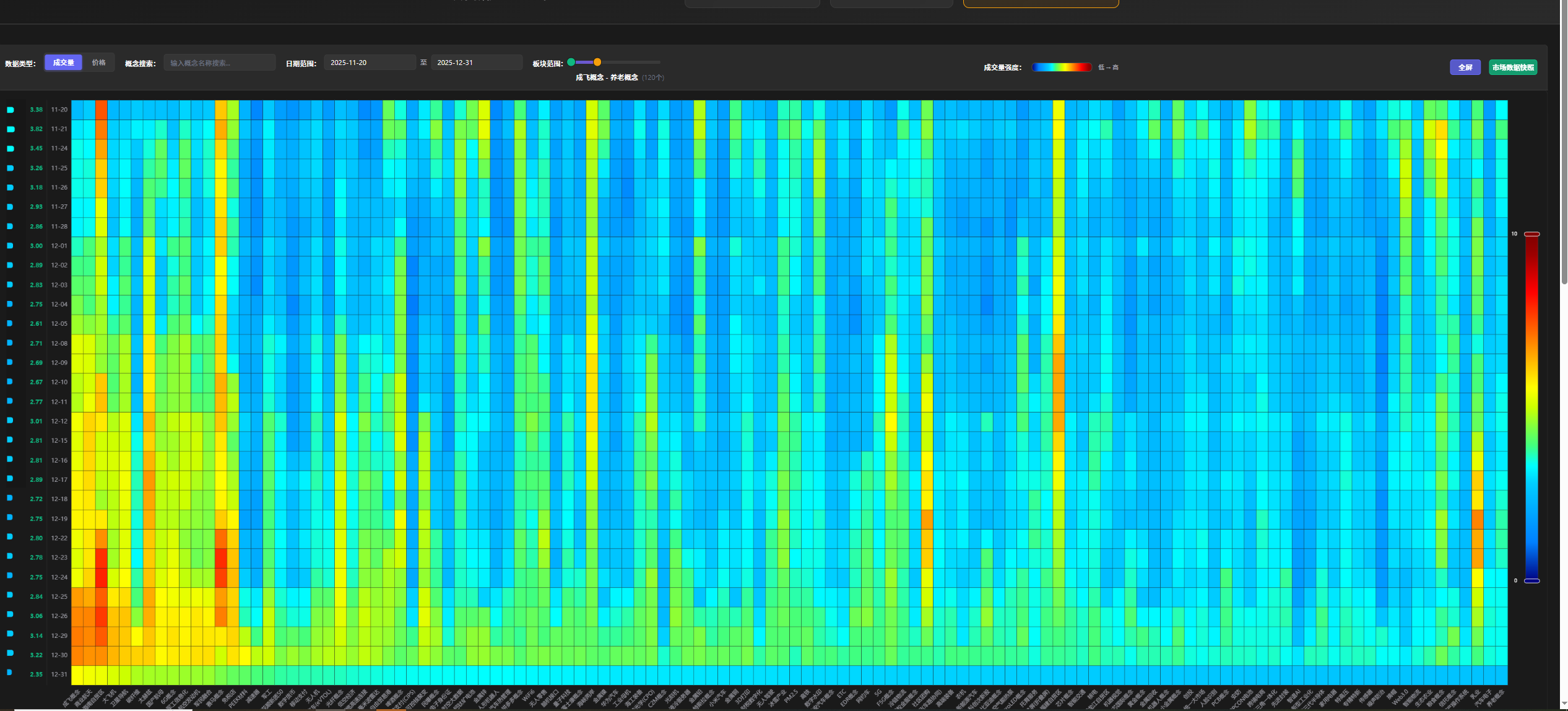Click the 全屏 fullscreen button
This screenshot has width=1568, height=711.
tap(1465, 68)
